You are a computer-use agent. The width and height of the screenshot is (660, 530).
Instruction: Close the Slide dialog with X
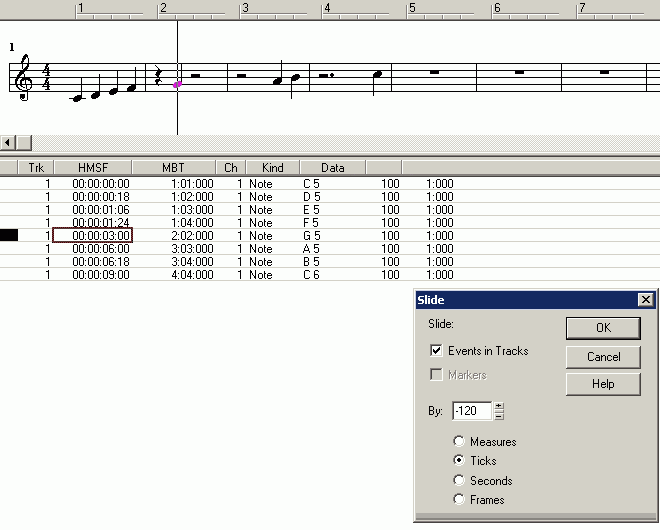(x=645, y=300)
